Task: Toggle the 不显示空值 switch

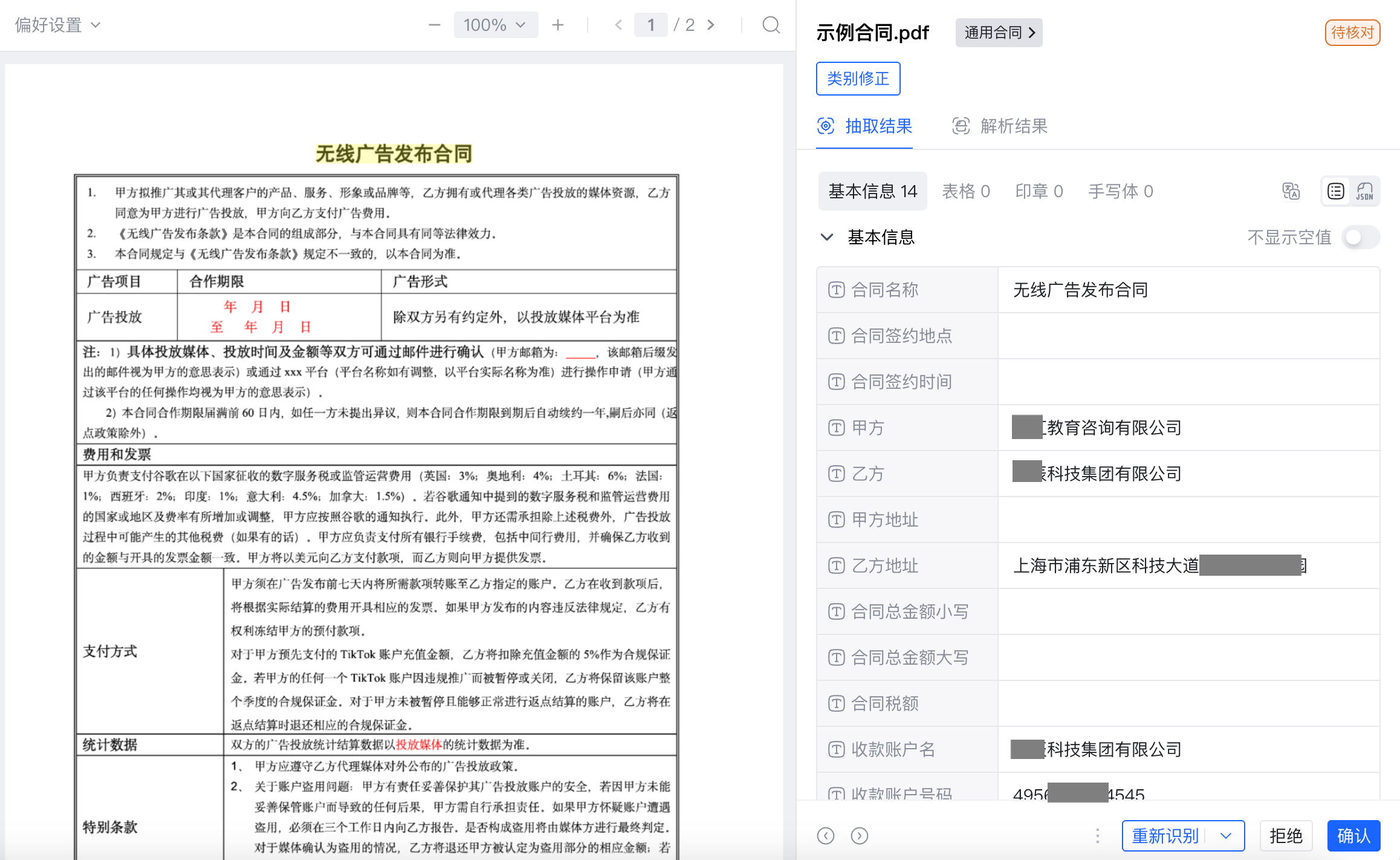Action: (1359, 237)
